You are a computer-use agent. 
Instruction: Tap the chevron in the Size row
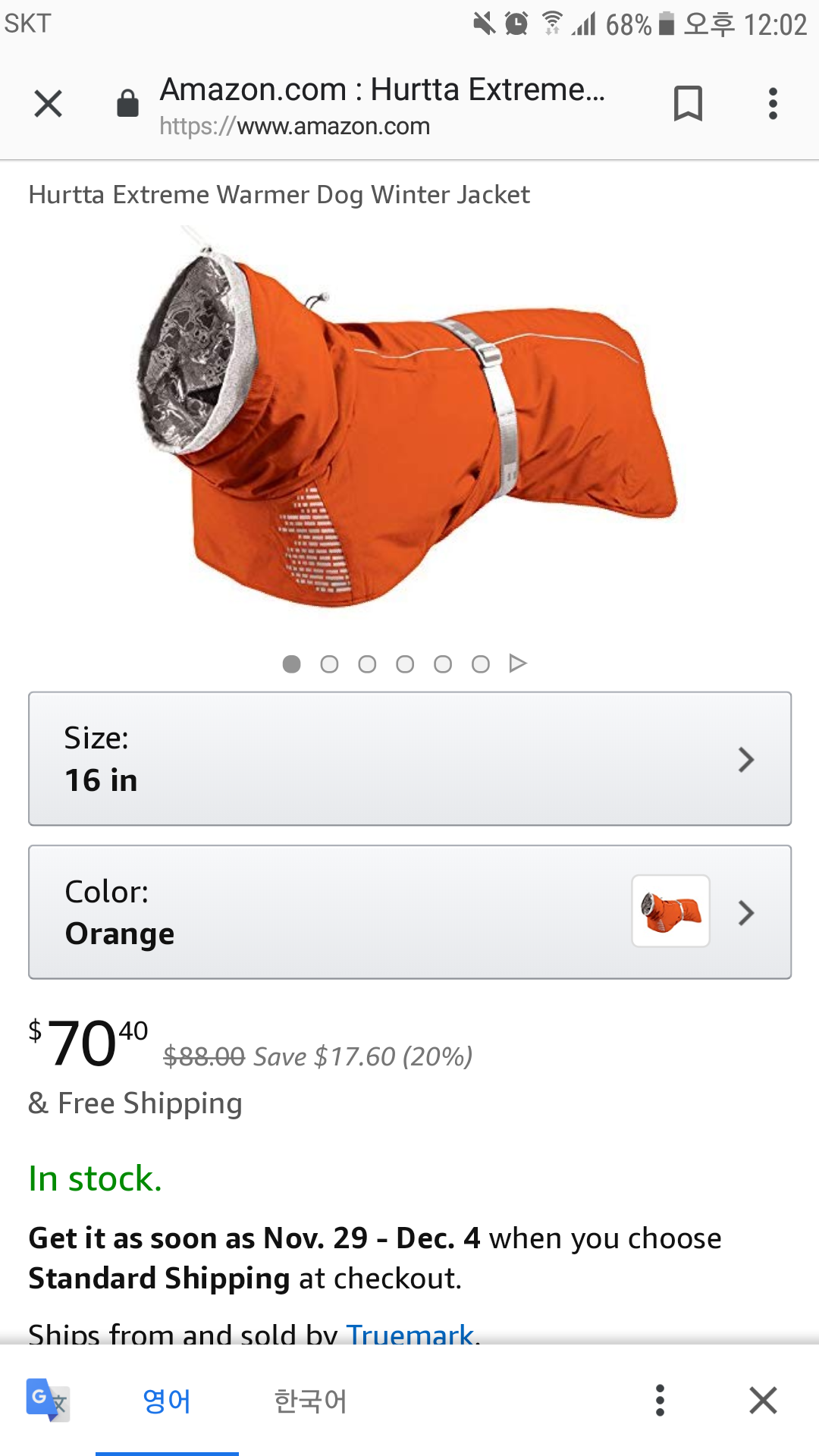coord(746,759)
